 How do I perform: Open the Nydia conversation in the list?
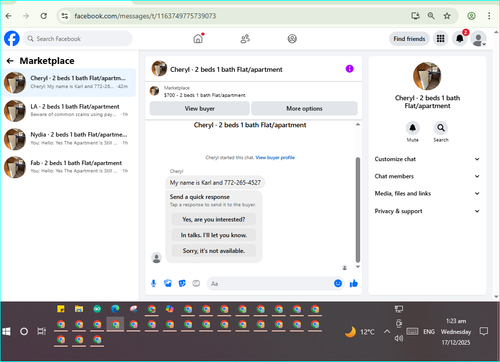tap(69, 139)
